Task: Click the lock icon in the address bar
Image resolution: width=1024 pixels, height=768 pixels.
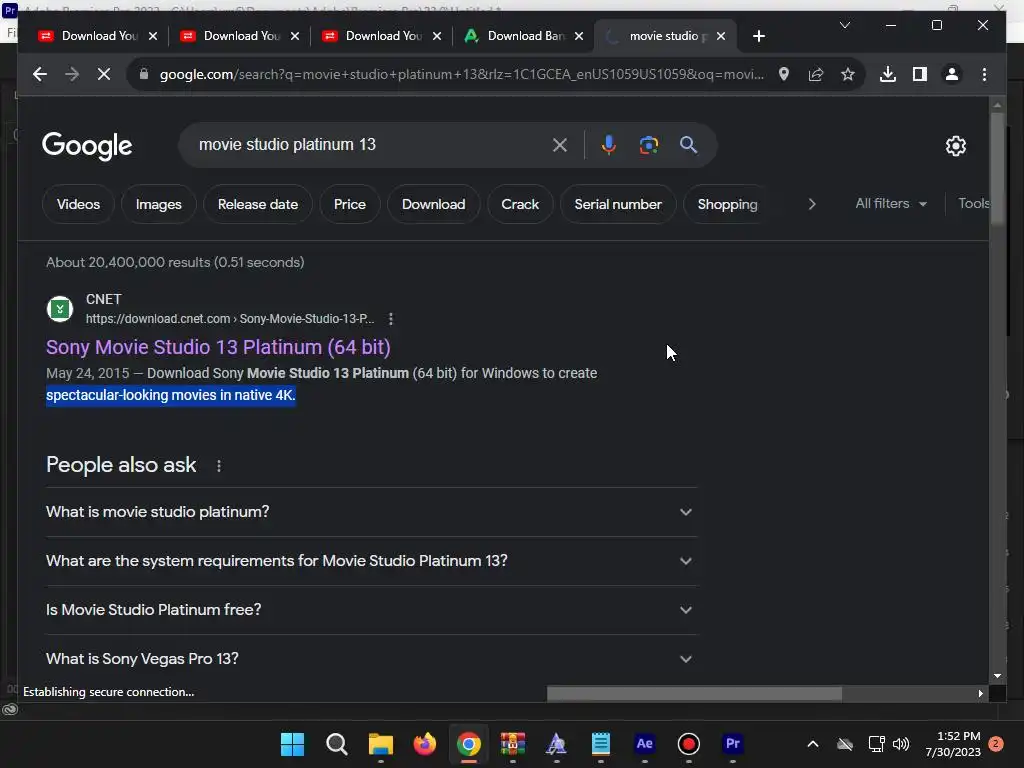Action: point(144,74)
